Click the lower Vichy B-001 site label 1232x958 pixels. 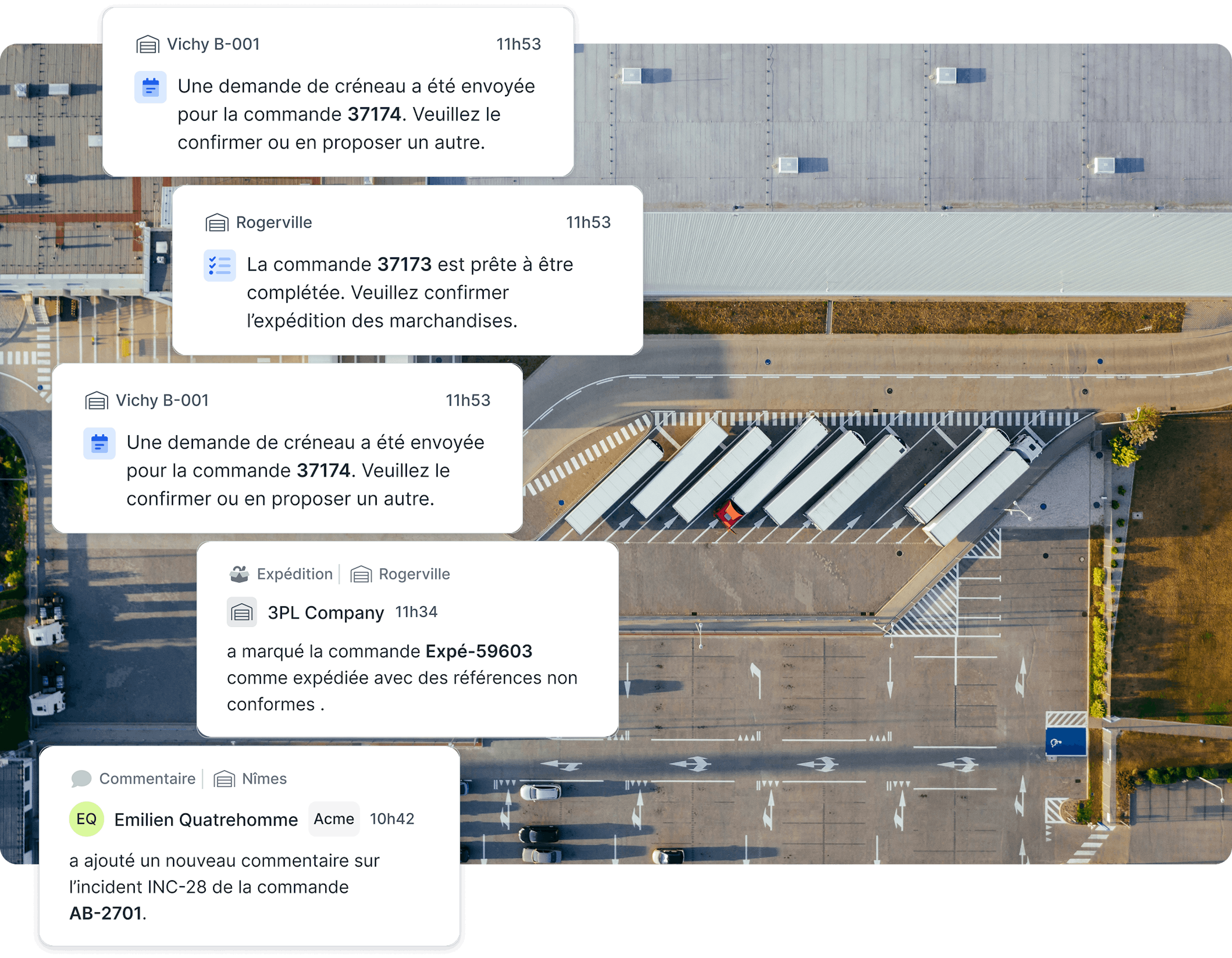(x=162, y=400)
